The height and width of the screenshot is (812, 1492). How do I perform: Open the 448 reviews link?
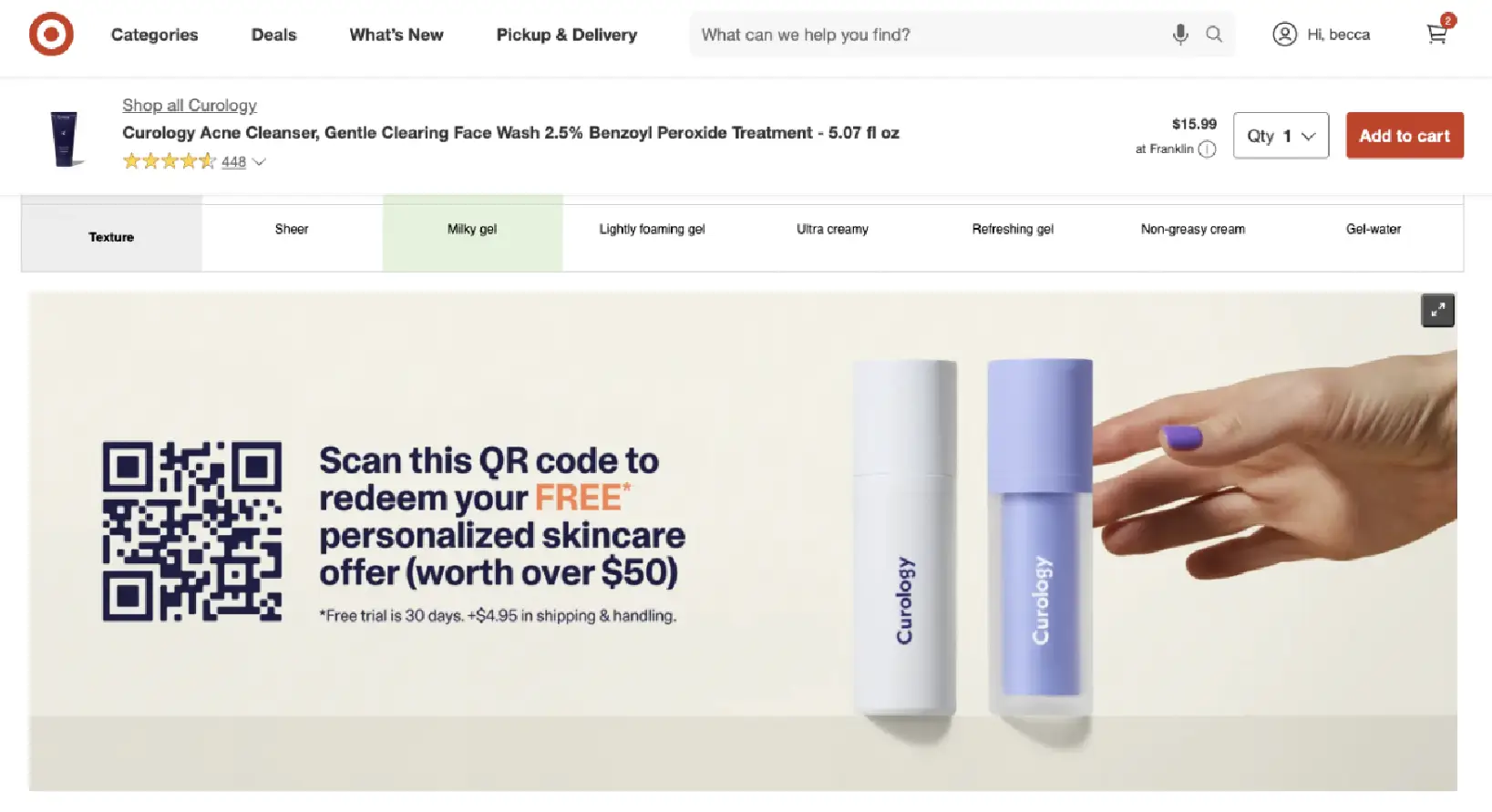(x=233, y=162)
